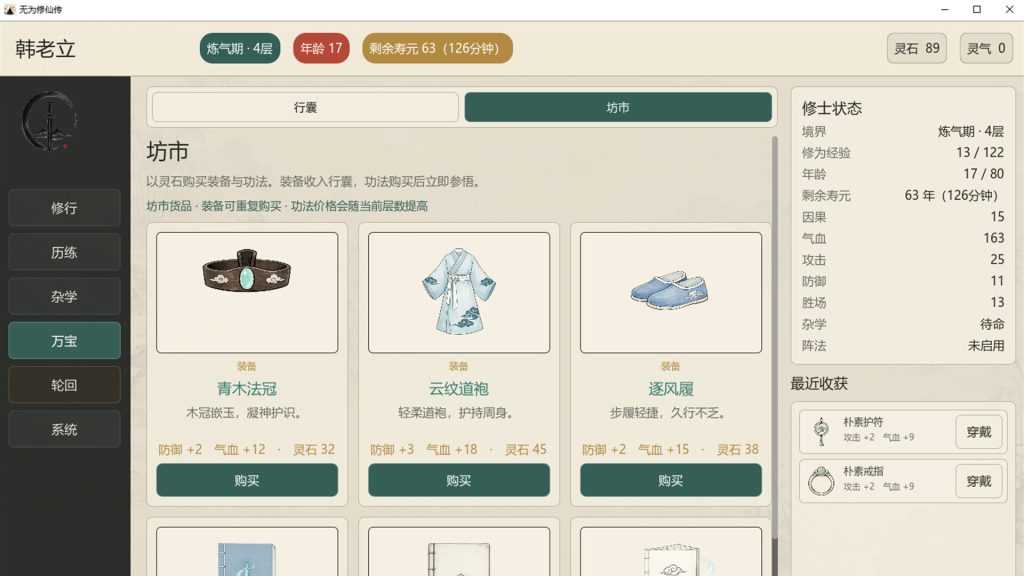Click the 阵法 未启用 status row
The image size is (1024, 576).
tap(903, 345)
